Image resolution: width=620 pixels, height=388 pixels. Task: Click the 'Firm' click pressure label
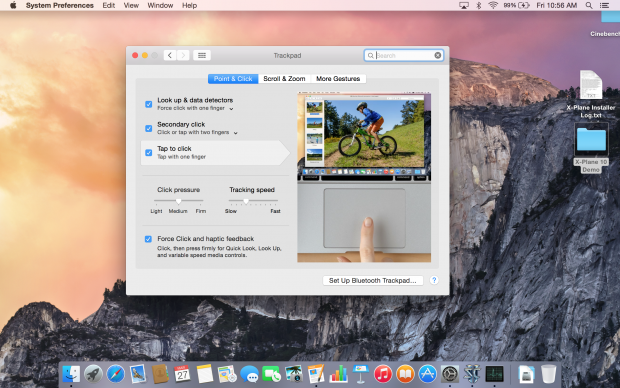tap(201, 211)
